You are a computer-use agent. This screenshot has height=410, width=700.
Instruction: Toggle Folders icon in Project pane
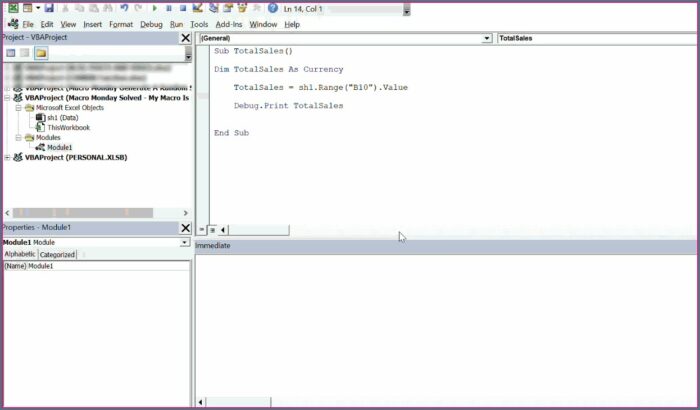pos(41,53)
